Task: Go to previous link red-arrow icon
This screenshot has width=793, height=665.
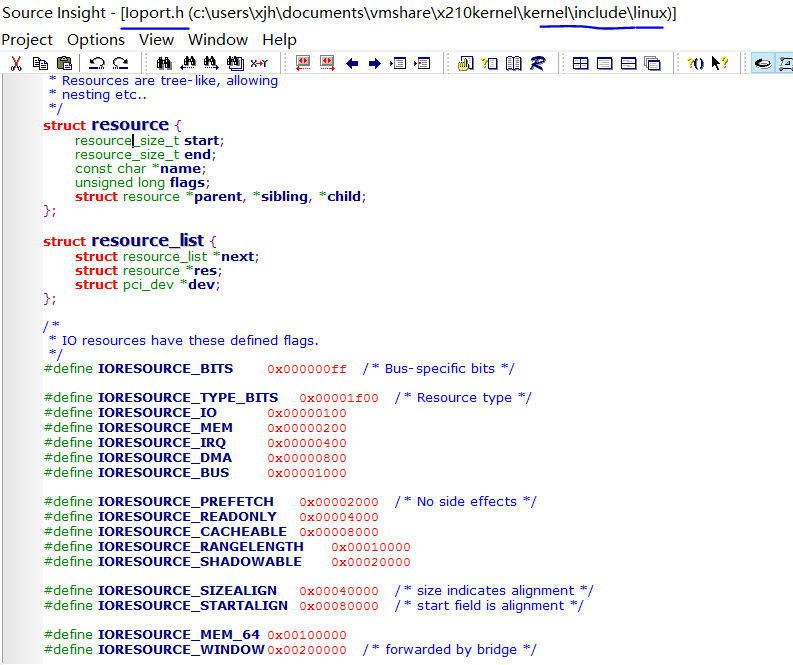Action: click(303, 63)
